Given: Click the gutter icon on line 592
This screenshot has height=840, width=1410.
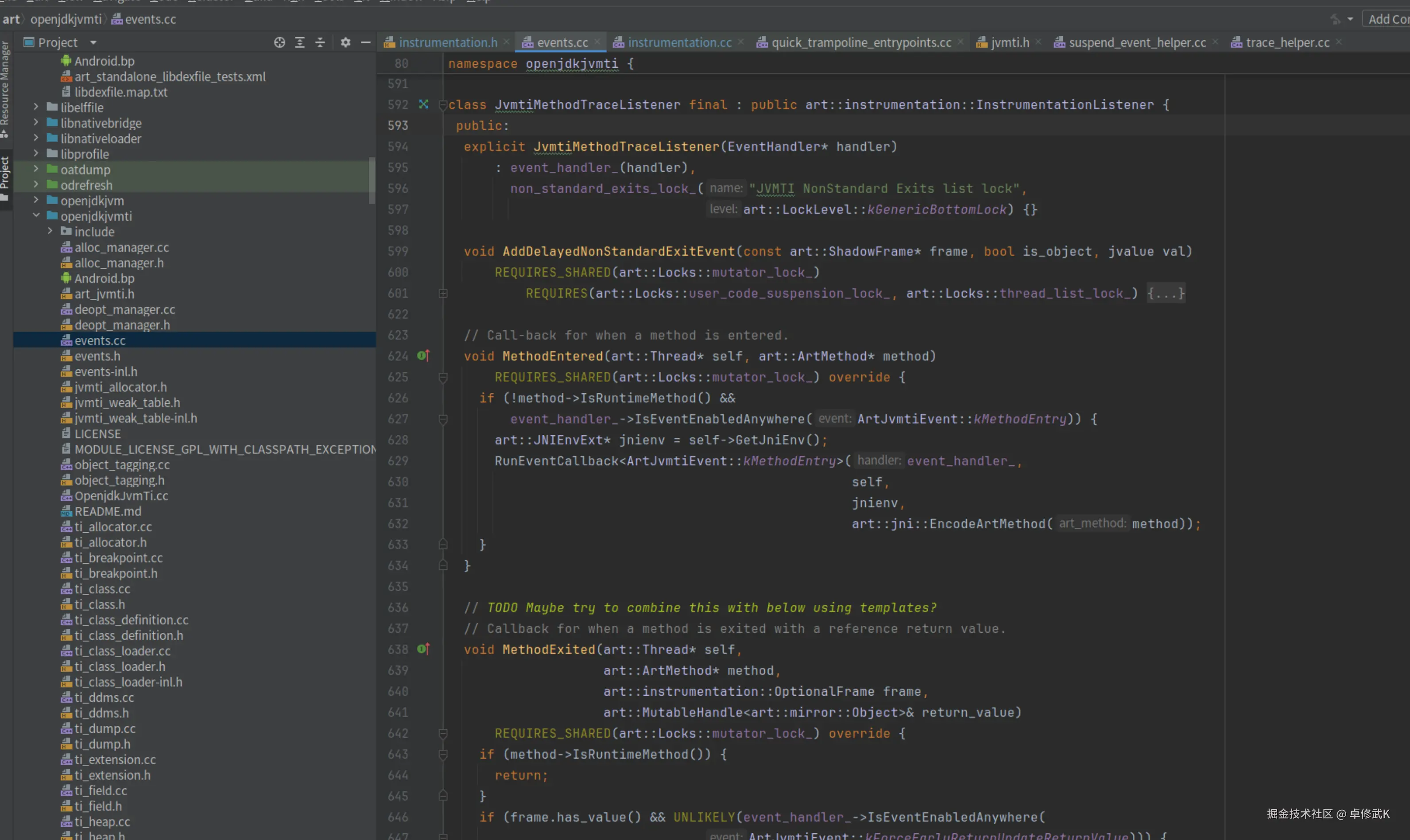Looking at the screenshot, I should [423, 104].
